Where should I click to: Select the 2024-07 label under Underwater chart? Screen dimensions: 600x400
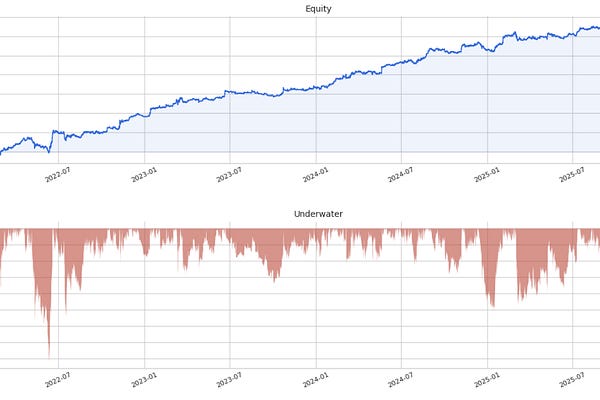click(401, 380)
